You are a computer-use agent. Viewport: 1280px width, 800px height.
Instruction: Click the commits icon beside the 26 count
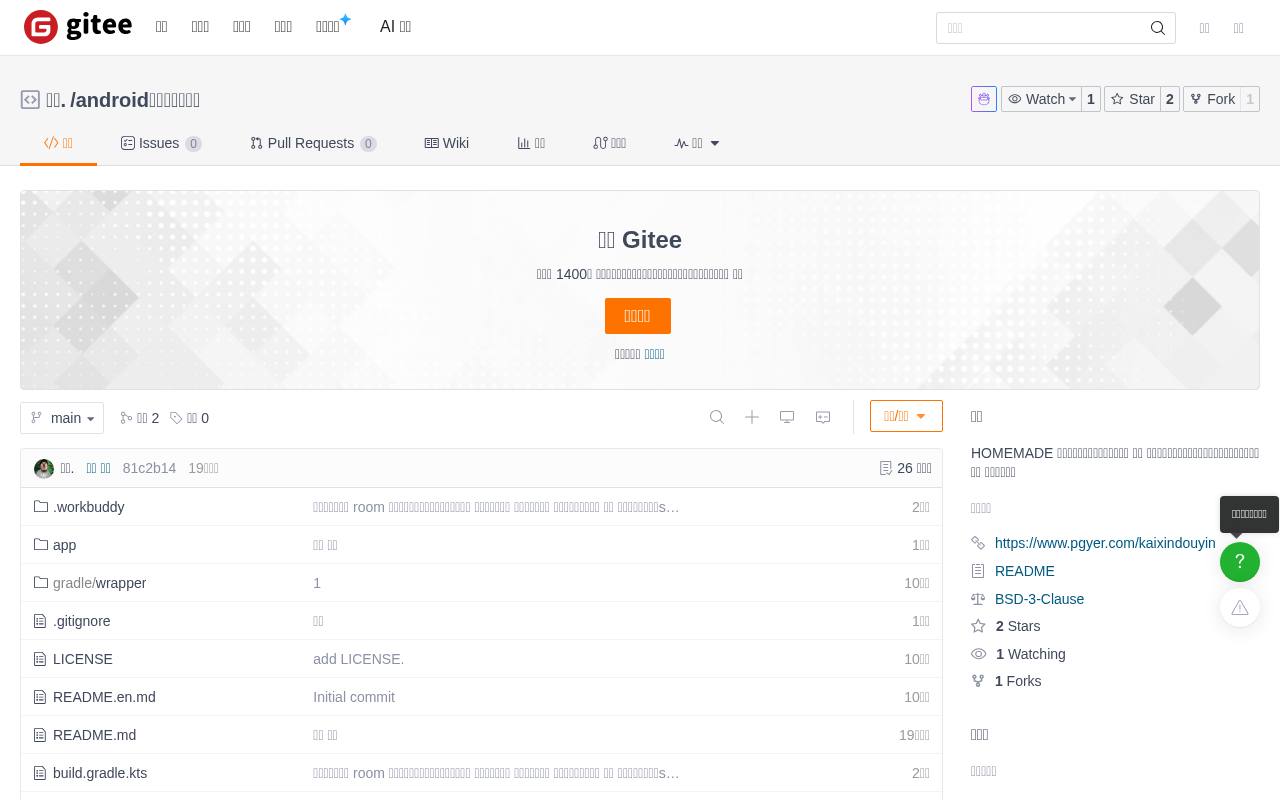pyautogui.click(x=885, y=468)
